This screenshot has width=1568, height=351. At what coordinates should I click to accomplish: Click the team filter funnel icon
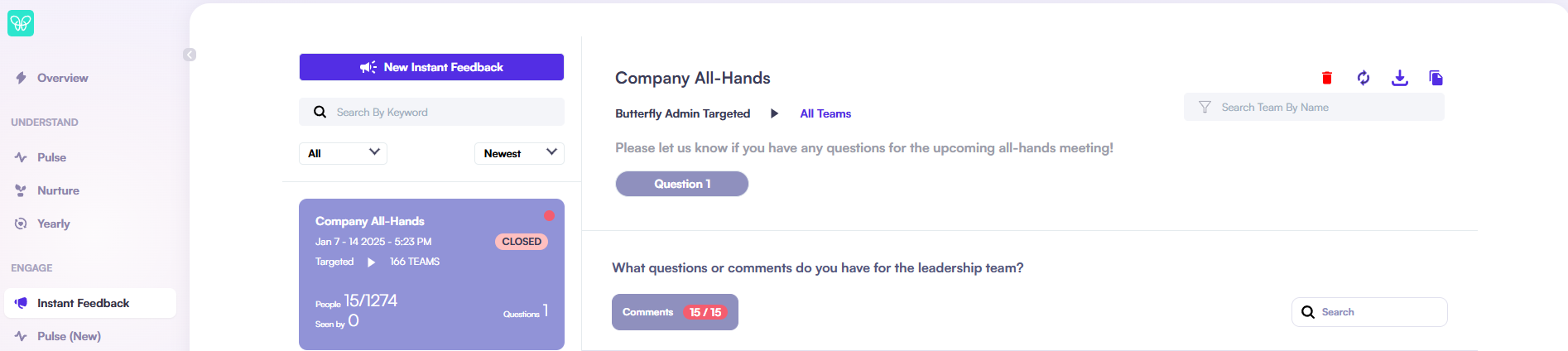pos(1205,108)
